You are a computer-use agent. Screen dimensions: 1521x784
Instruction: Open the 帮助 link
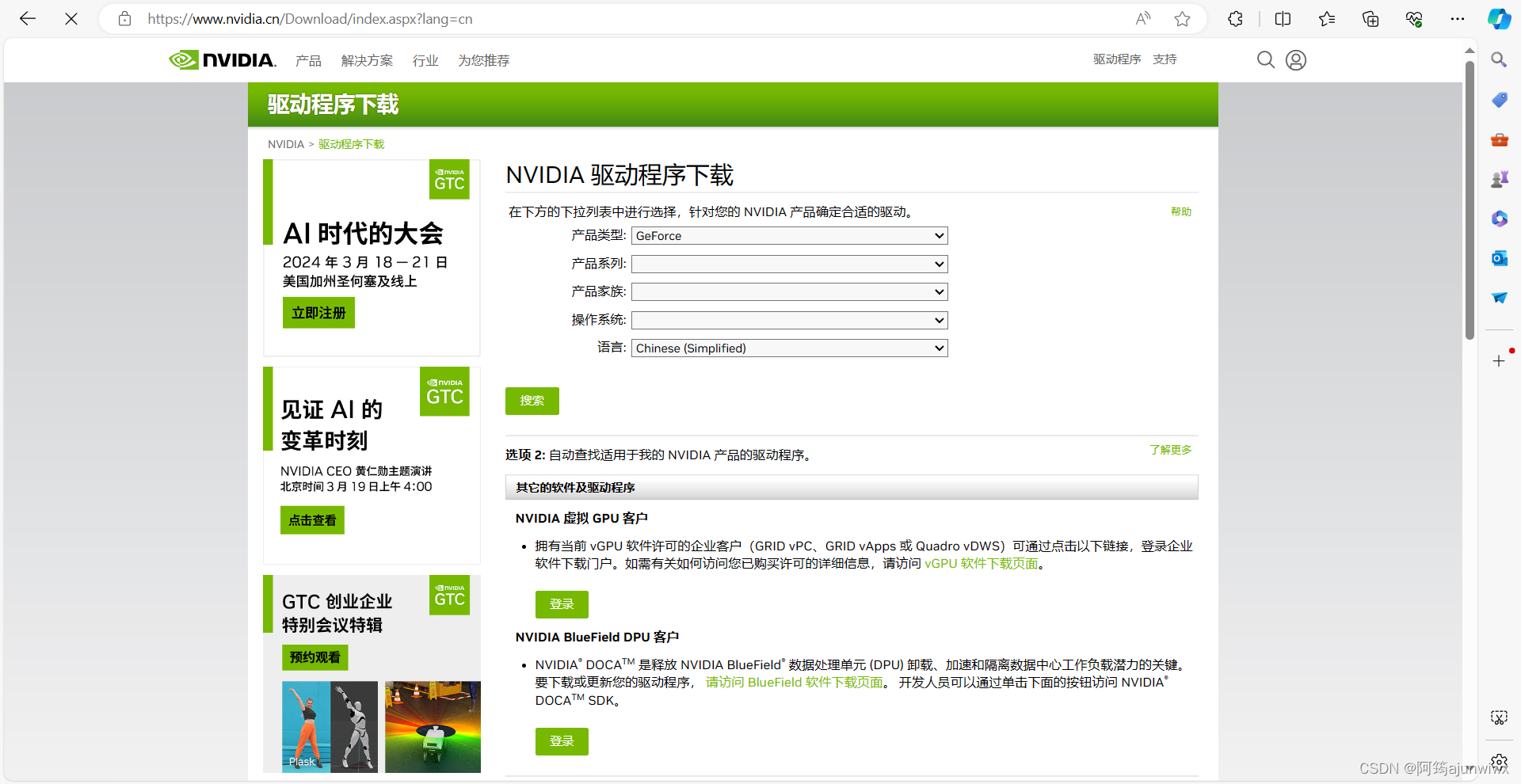[1181, 211]
